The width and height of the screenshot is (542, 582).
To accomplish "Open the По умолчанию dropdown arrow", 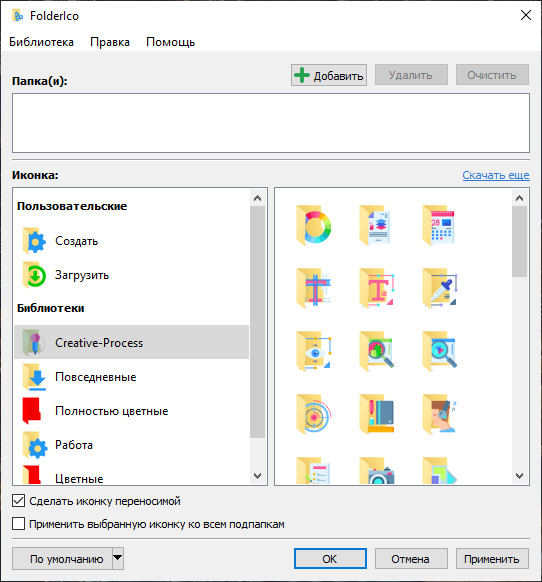I will tap(118, 558).
